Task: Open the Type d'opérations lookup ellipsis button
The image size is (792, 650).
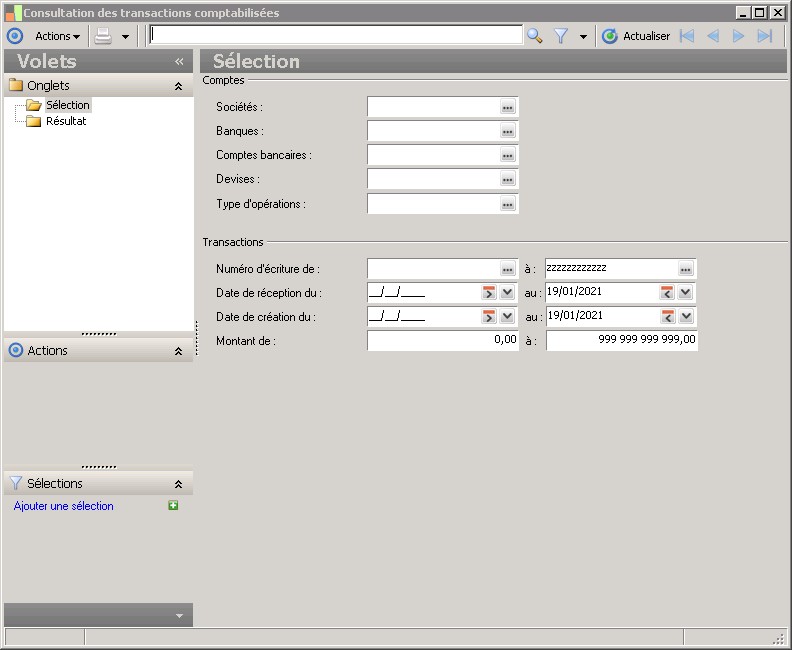Action: point(507,204)
